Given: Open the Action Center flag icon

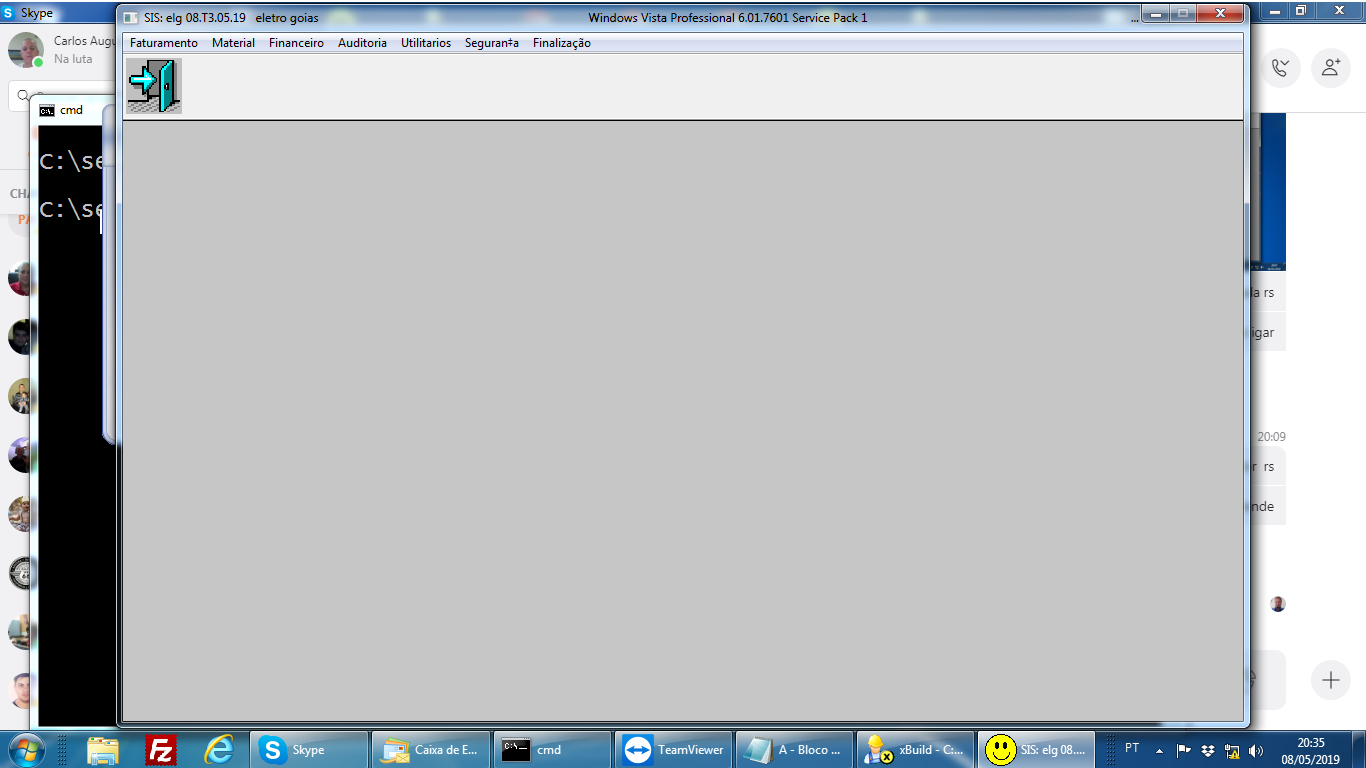Looking at the screenshot, I should [1184, 750].
